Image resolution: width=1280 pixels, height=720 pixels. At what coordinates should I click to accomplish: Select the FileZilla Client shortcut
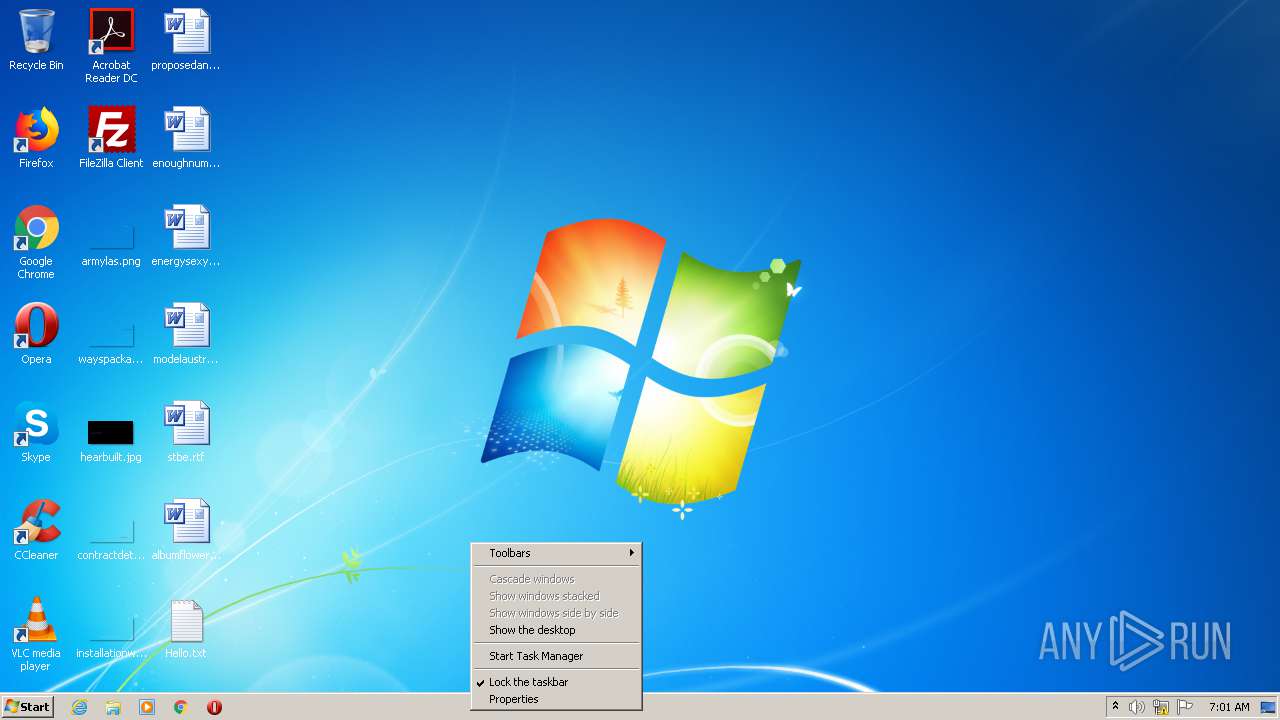111,138
